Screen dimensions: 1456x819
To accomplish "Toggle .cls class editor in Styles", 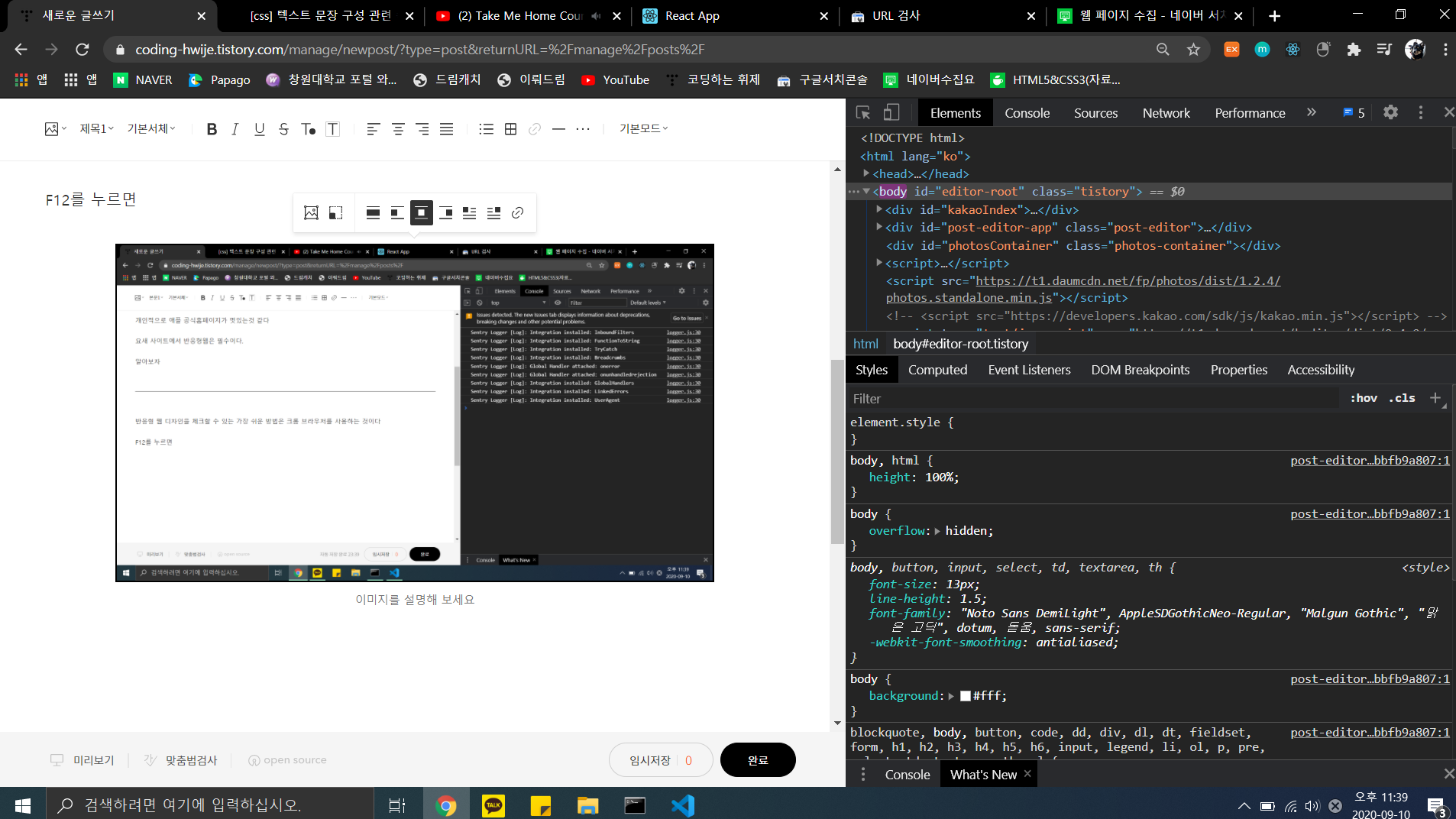I will [x=1403, y=398].
